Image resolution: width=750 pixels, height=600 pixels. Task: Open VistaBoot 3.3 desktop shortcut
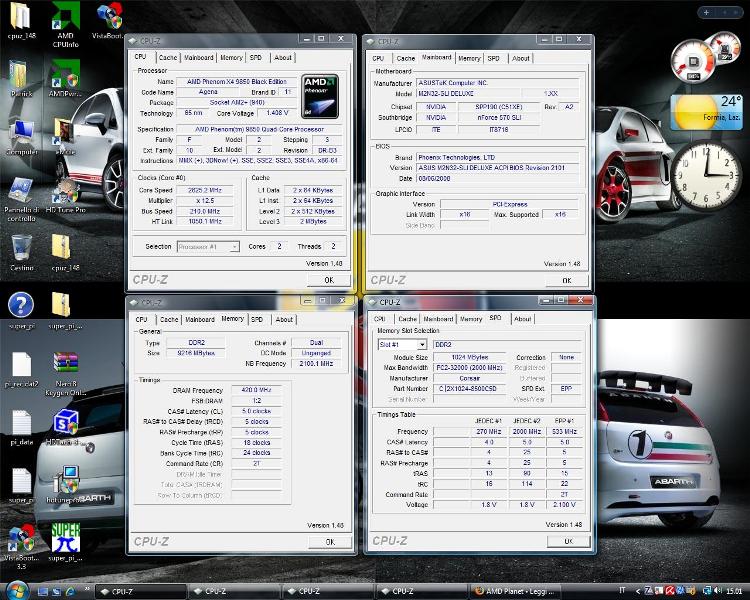click(x=21, y=546)
